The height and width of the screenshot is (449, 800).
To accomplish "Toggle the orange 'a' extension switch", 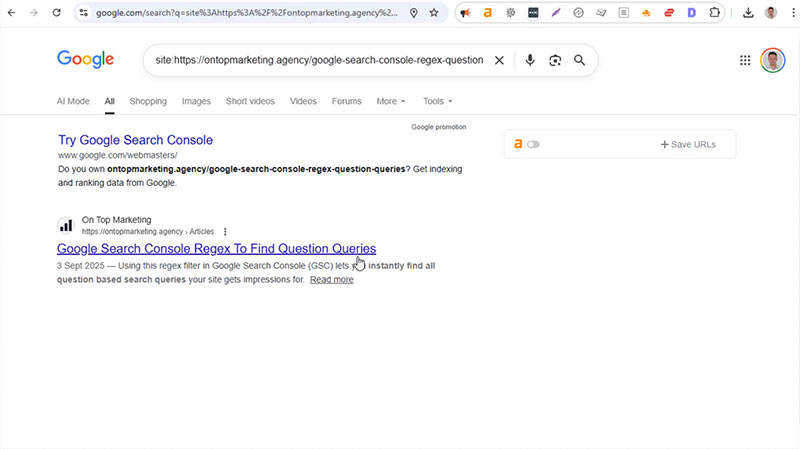I will click(x=533, y=144).
